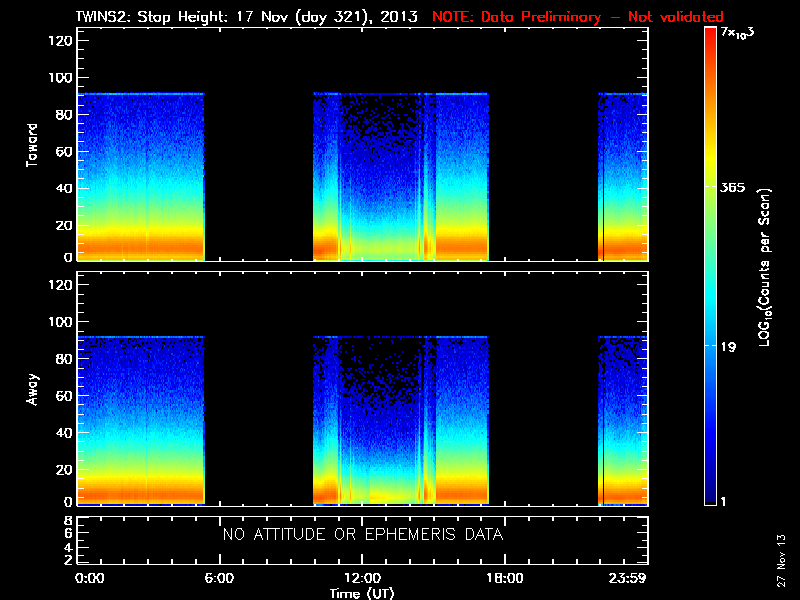
Task: Click the 'NO ATTITUDE OR EPHEMERIS DATA' message
Action: [x=362, y=535]
